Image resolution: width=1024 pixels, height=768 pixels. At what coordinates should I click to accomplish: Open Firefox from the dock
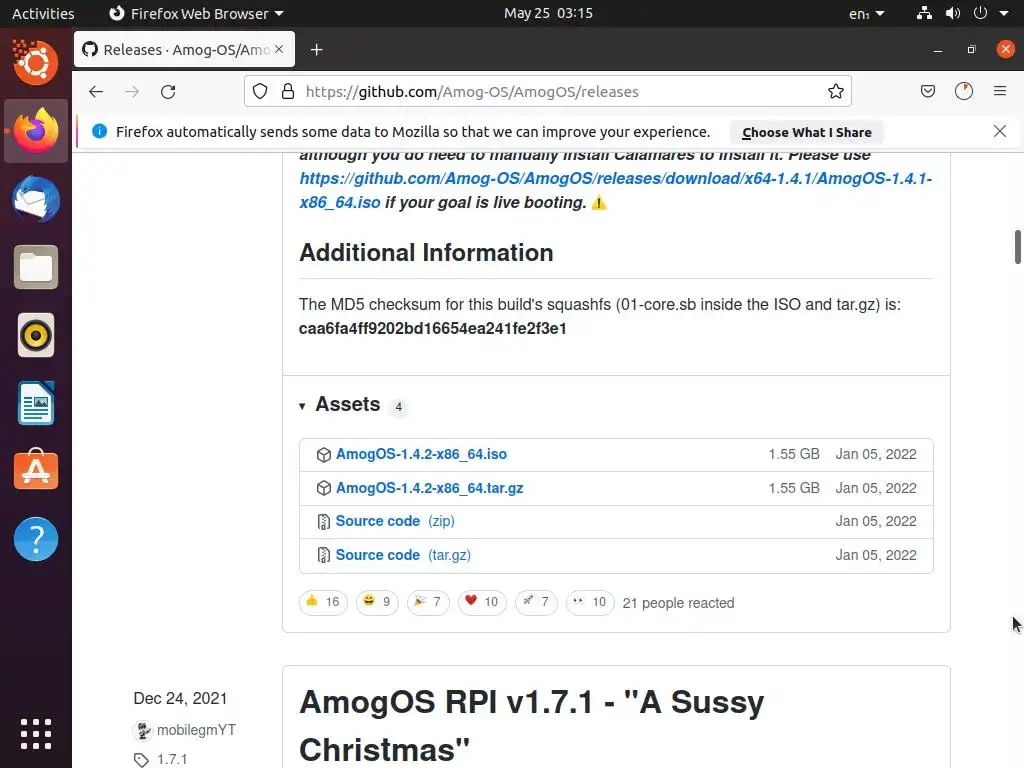(36, 131)
